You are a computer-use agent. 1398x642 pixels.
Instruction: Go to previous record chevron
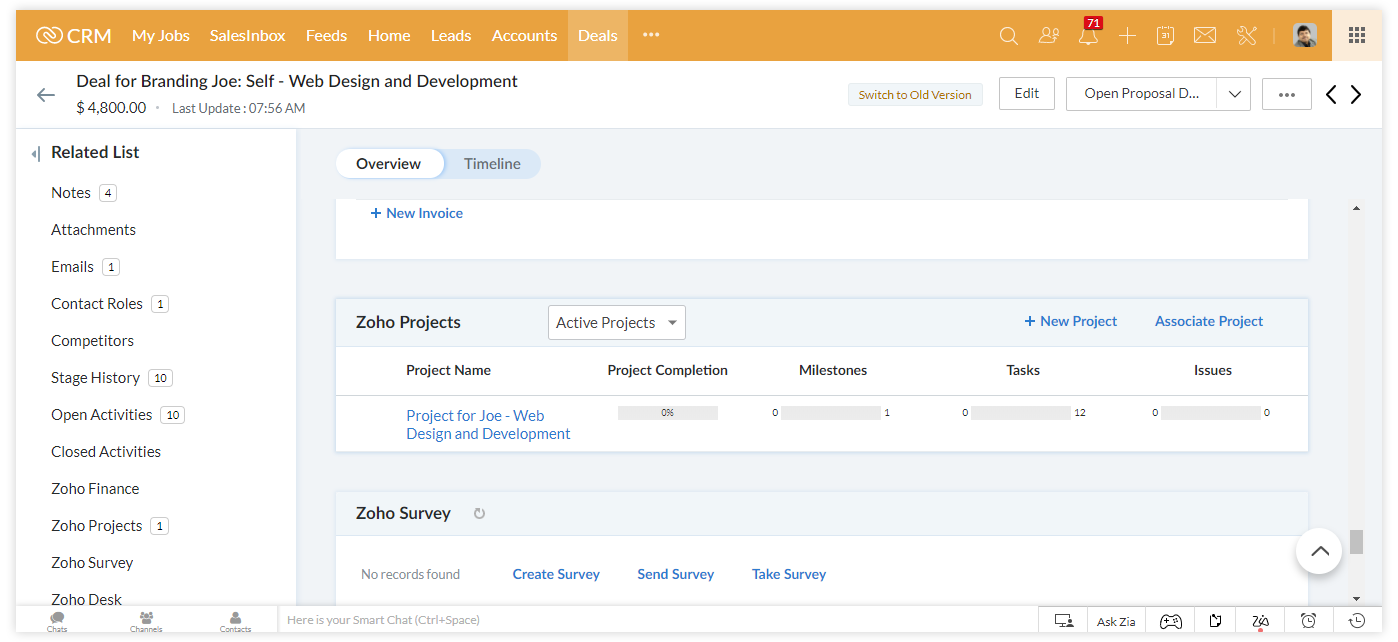click(x=1331, y=94)
